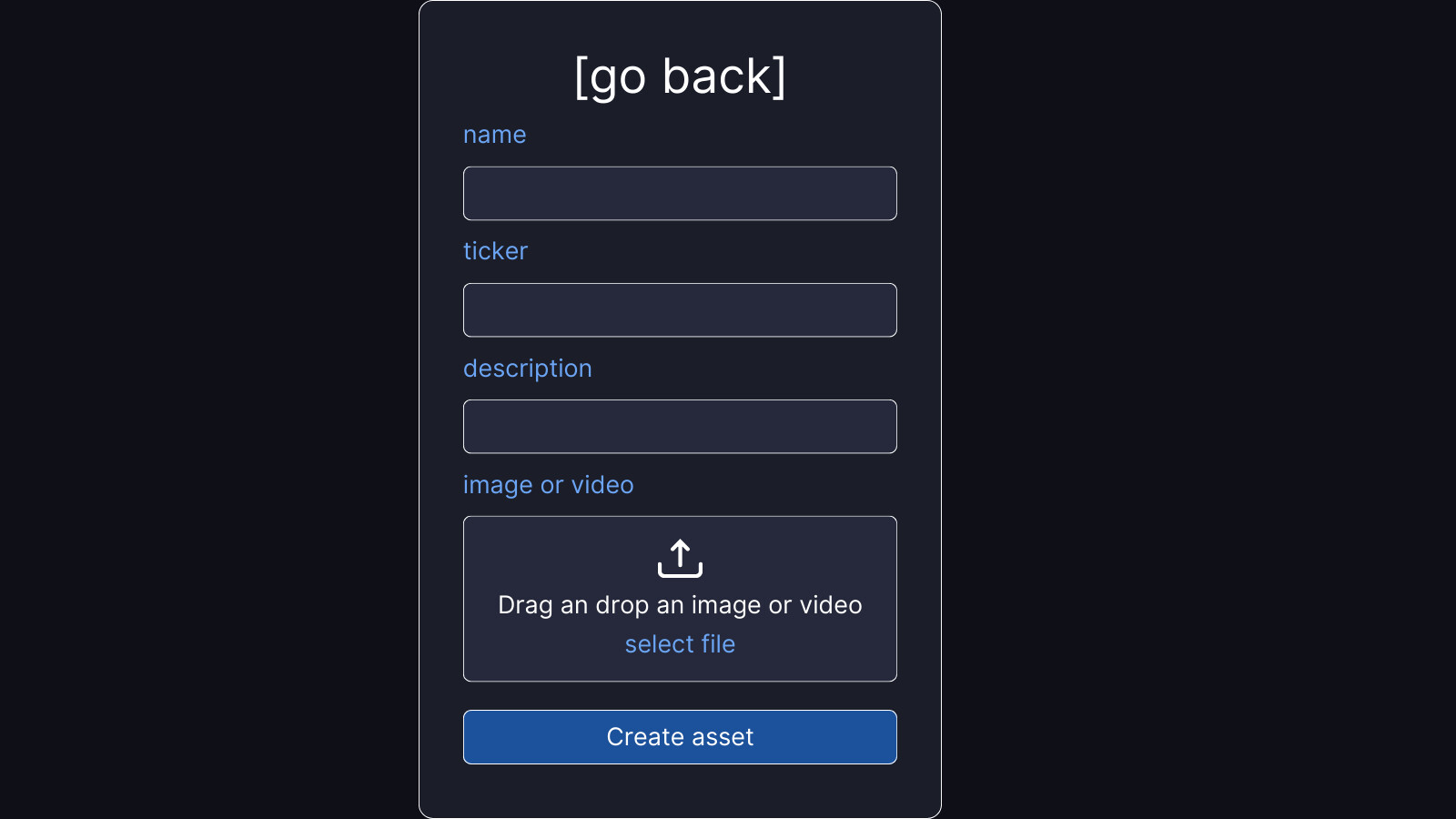Click the upload arrow icon
This screenshot has height=819, width=1456.
680,559
